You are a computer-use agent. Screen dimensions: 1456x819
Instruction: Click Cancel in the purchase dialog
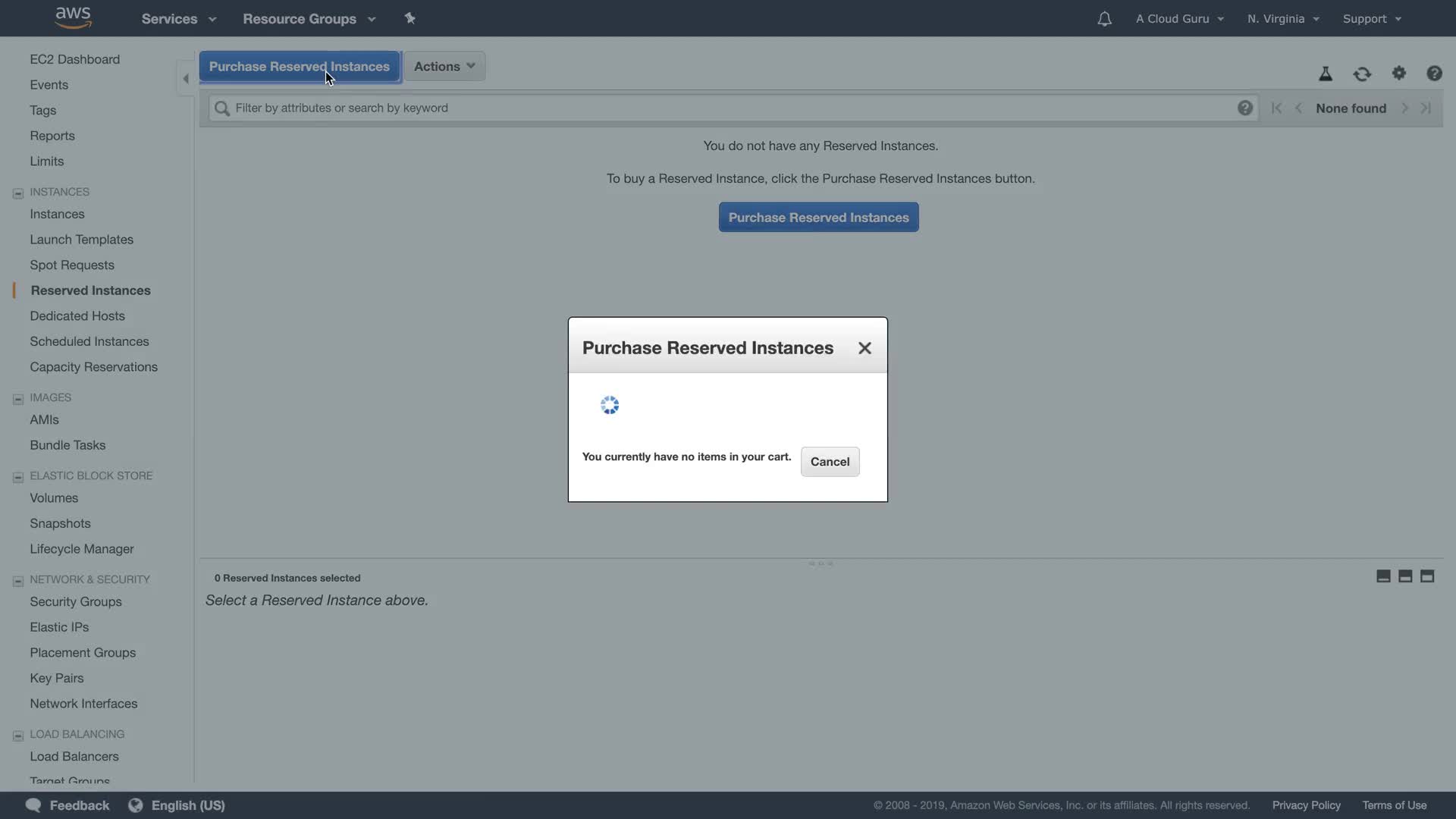pyautogui.click(x=830, y=461)
